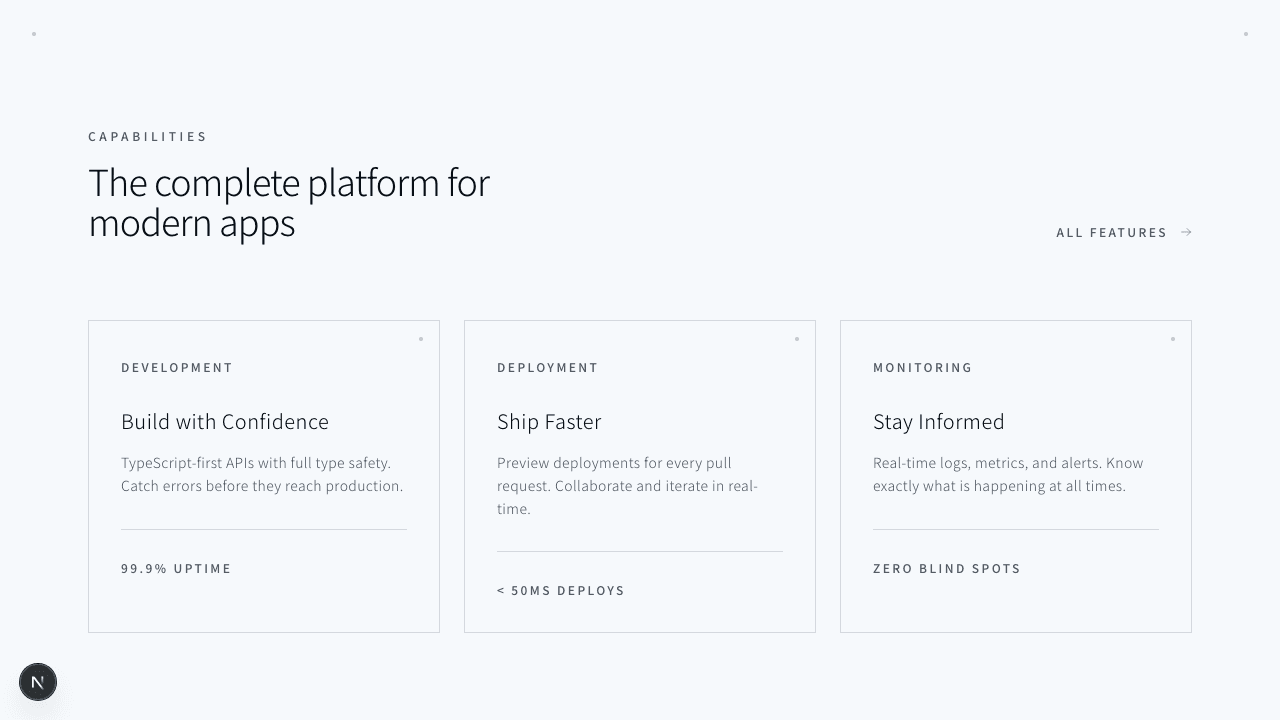This screenshot has height=720, width=1280.
Task: Click the < 50ms Deploys stat
Action: click(561, 591)
